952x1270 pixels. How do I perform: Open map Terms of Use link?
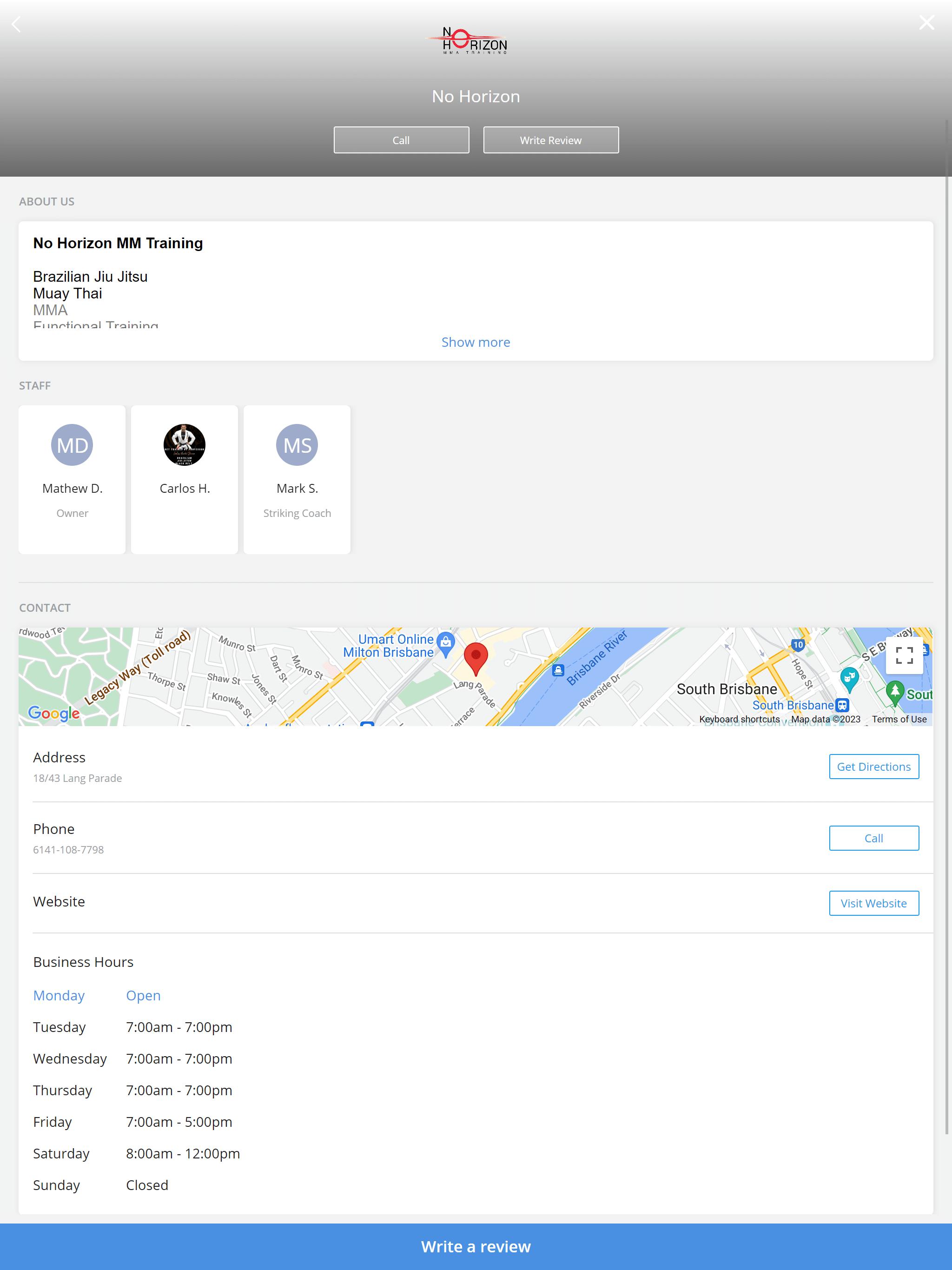pyautogui.click(x=899, y=719)
